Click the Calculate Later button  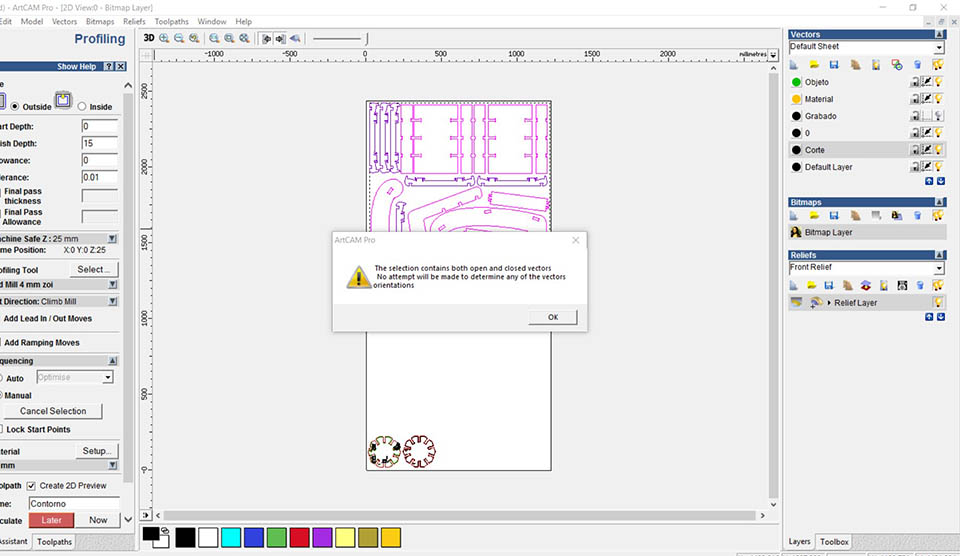tap(51, 520)
